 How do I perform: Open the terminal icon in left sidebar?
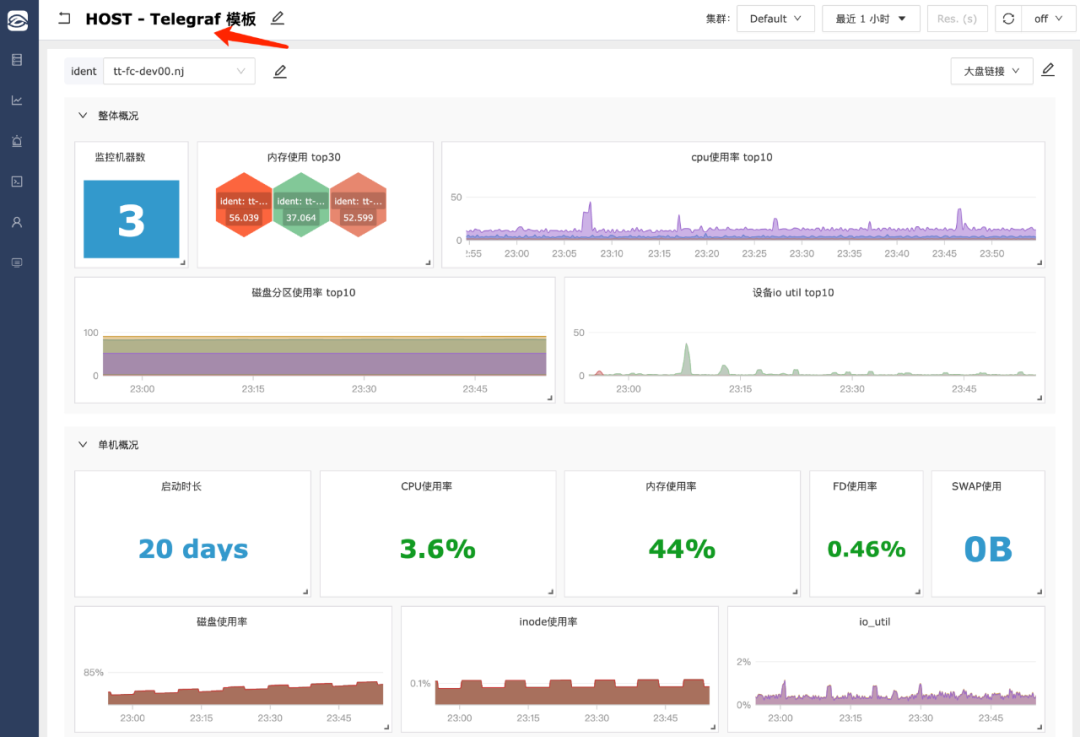tap(17, 182)
